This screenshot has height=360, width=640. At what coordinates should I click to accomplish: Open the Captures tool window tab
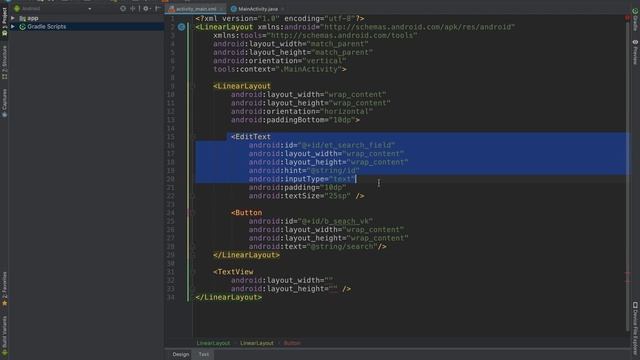4,103
